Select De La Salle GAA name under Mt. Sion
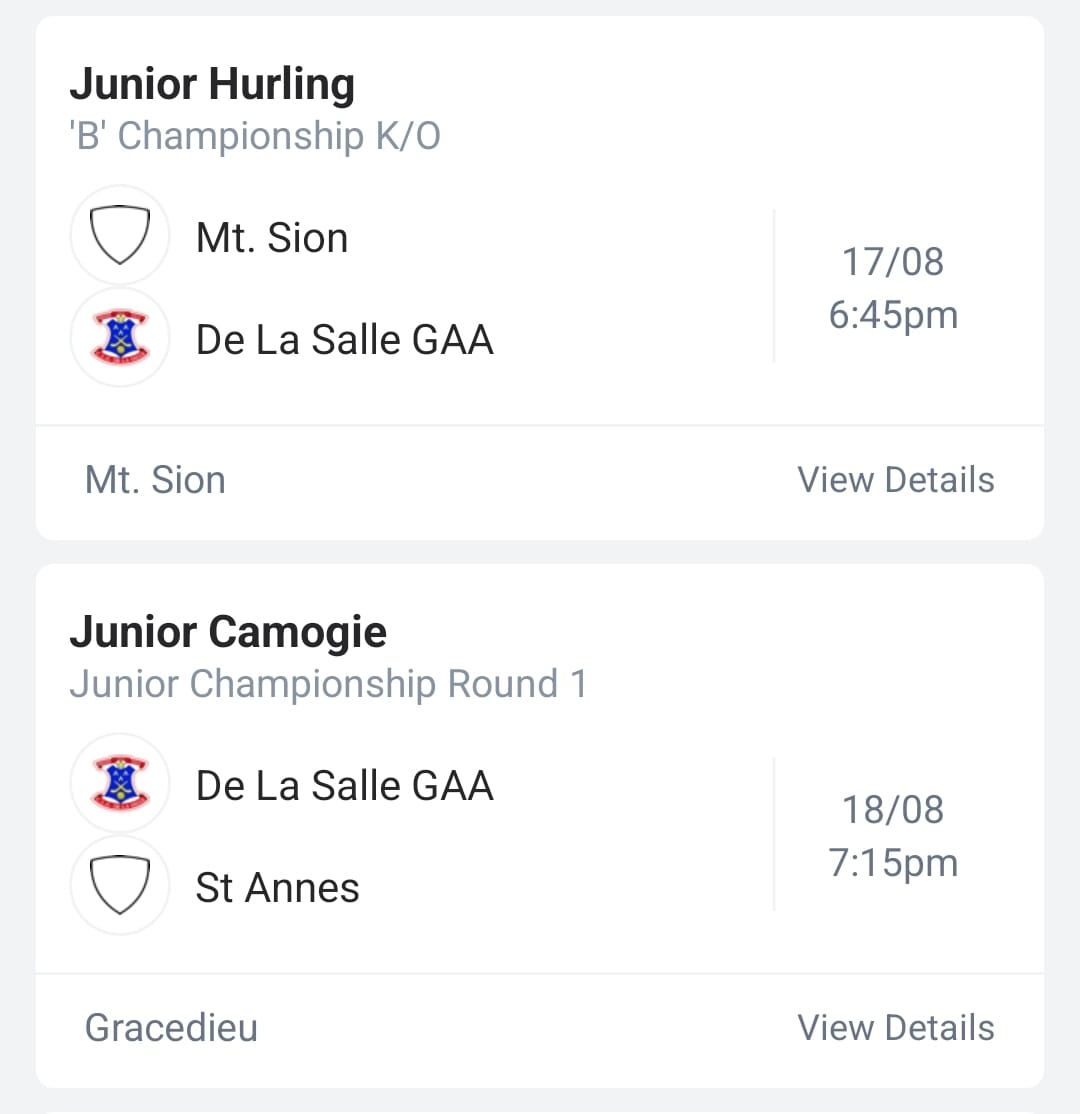The width and height of the screenshot is (1080, 1114). (345, 340)
